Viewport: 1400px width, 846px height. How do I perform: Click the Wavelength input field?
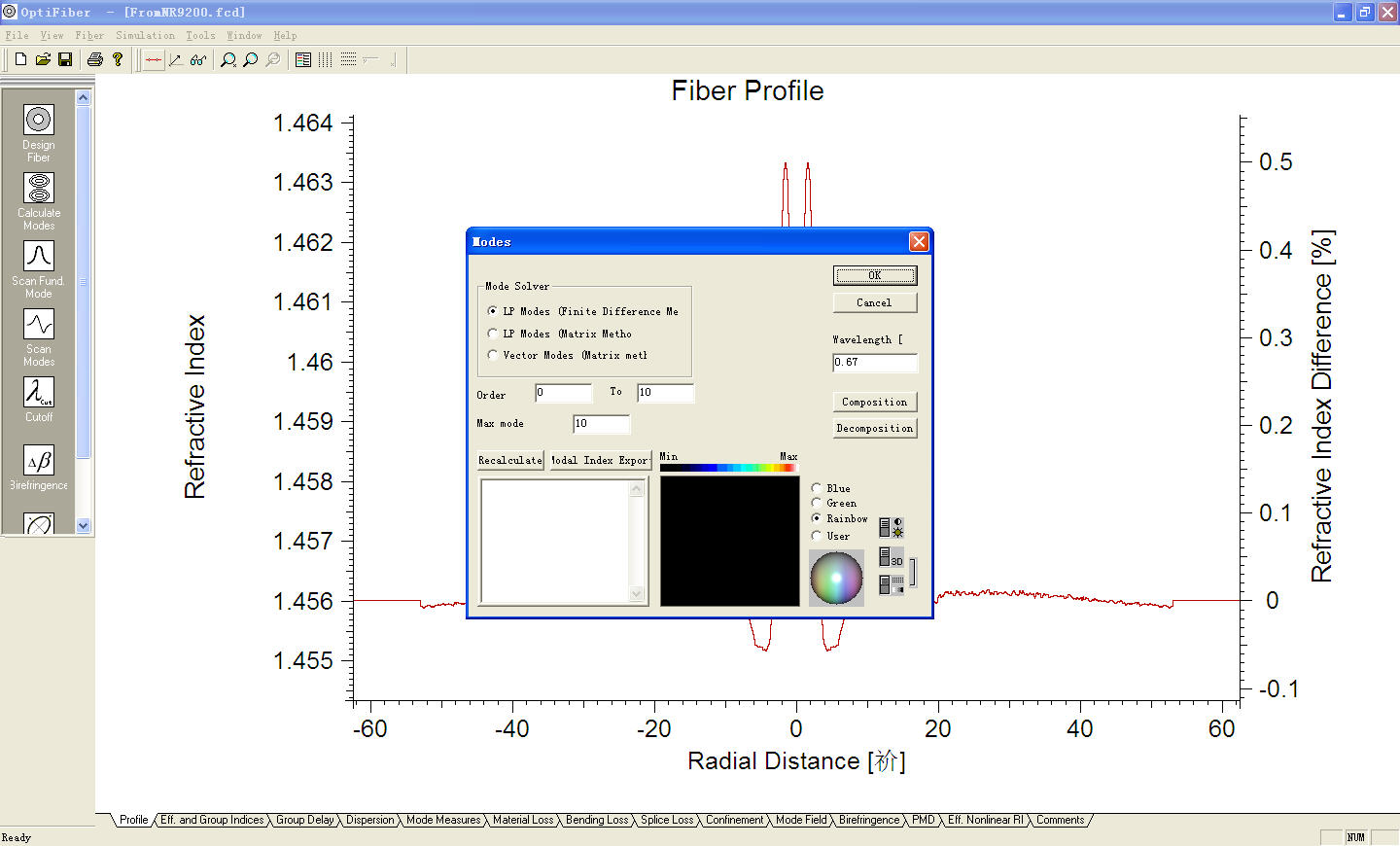875,363
